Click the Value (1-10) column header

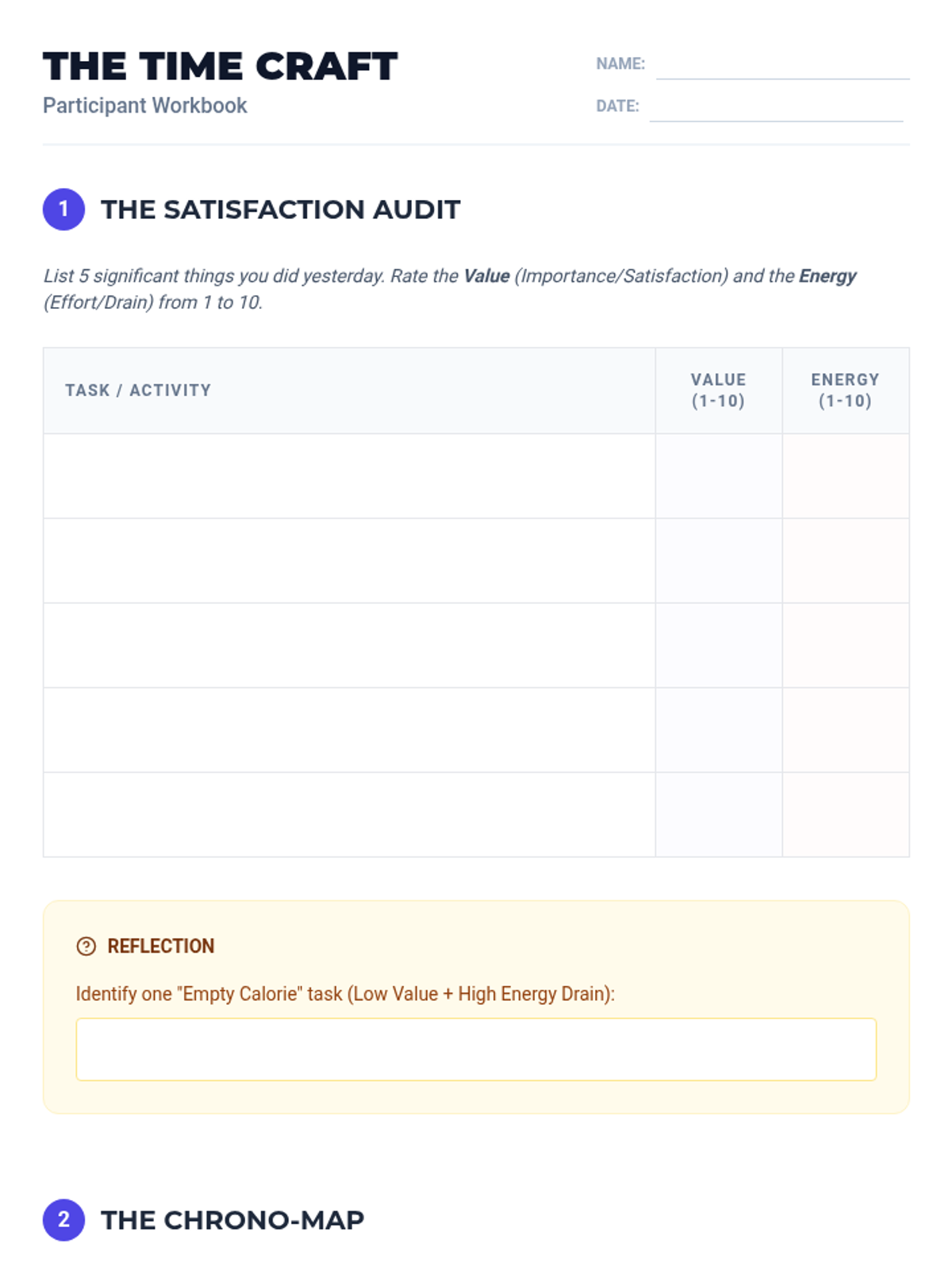(719, 391)
